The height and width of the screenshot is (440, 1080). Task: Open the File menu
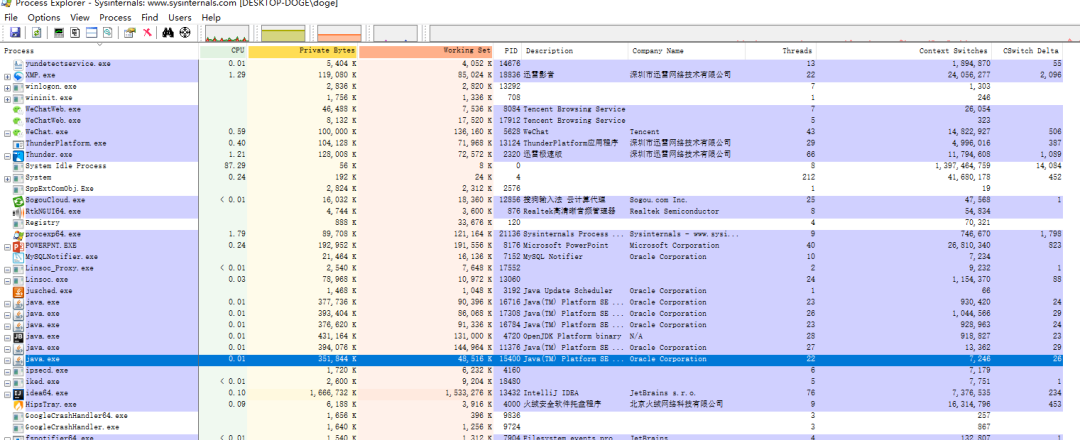coord(11,17)
